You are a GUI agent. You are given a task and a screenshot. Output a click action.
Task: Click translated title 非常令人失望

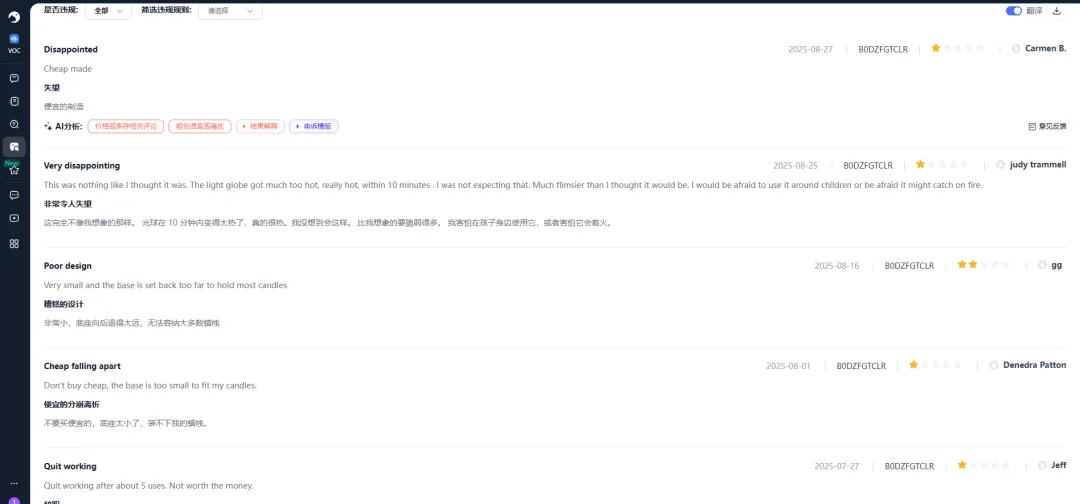tap(68, 204)
